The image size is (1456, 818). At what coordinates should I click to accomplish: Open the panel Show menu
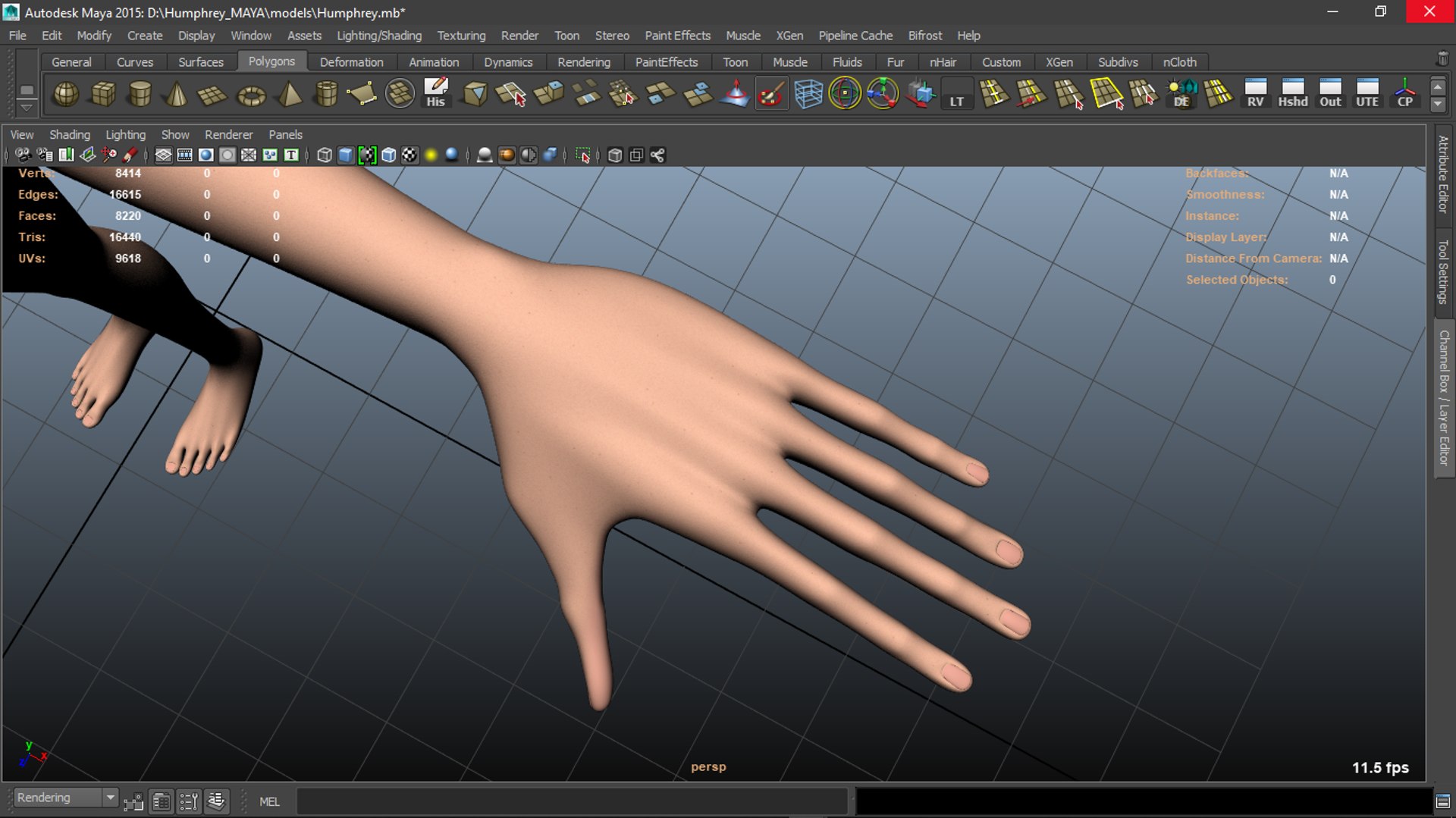click(175, 134)
